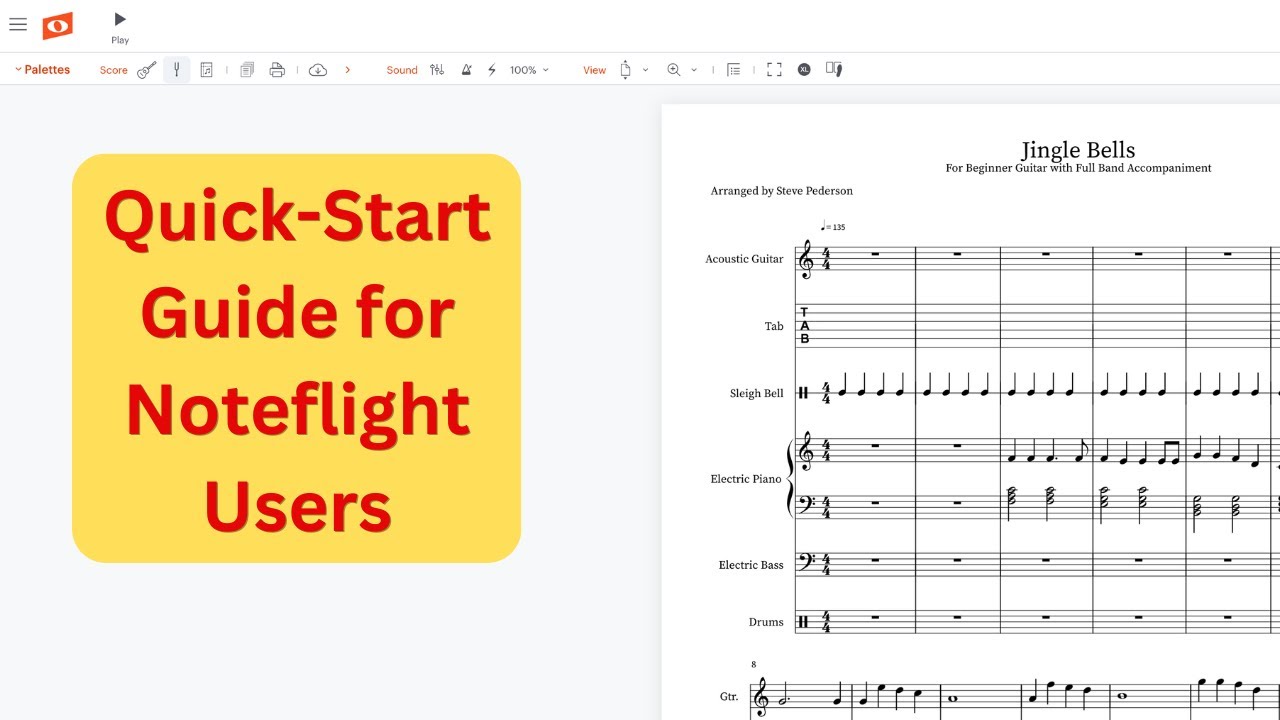1280x720 pixels.
Task: Click the page layout view icon
Action: click(626, 70)
